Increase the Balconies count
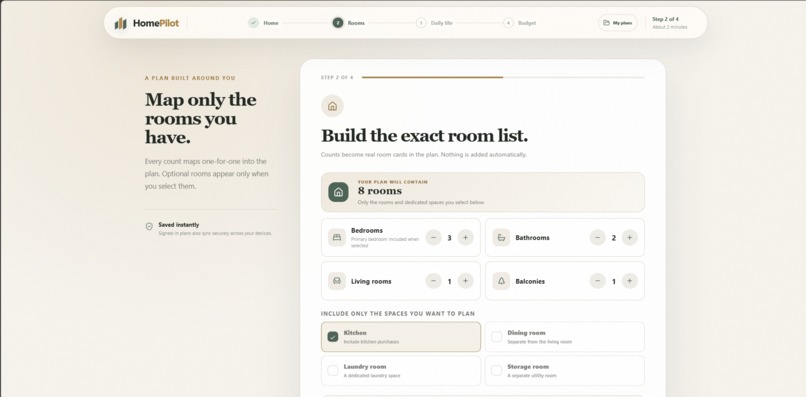806x397 pixels. coord(629,281)
